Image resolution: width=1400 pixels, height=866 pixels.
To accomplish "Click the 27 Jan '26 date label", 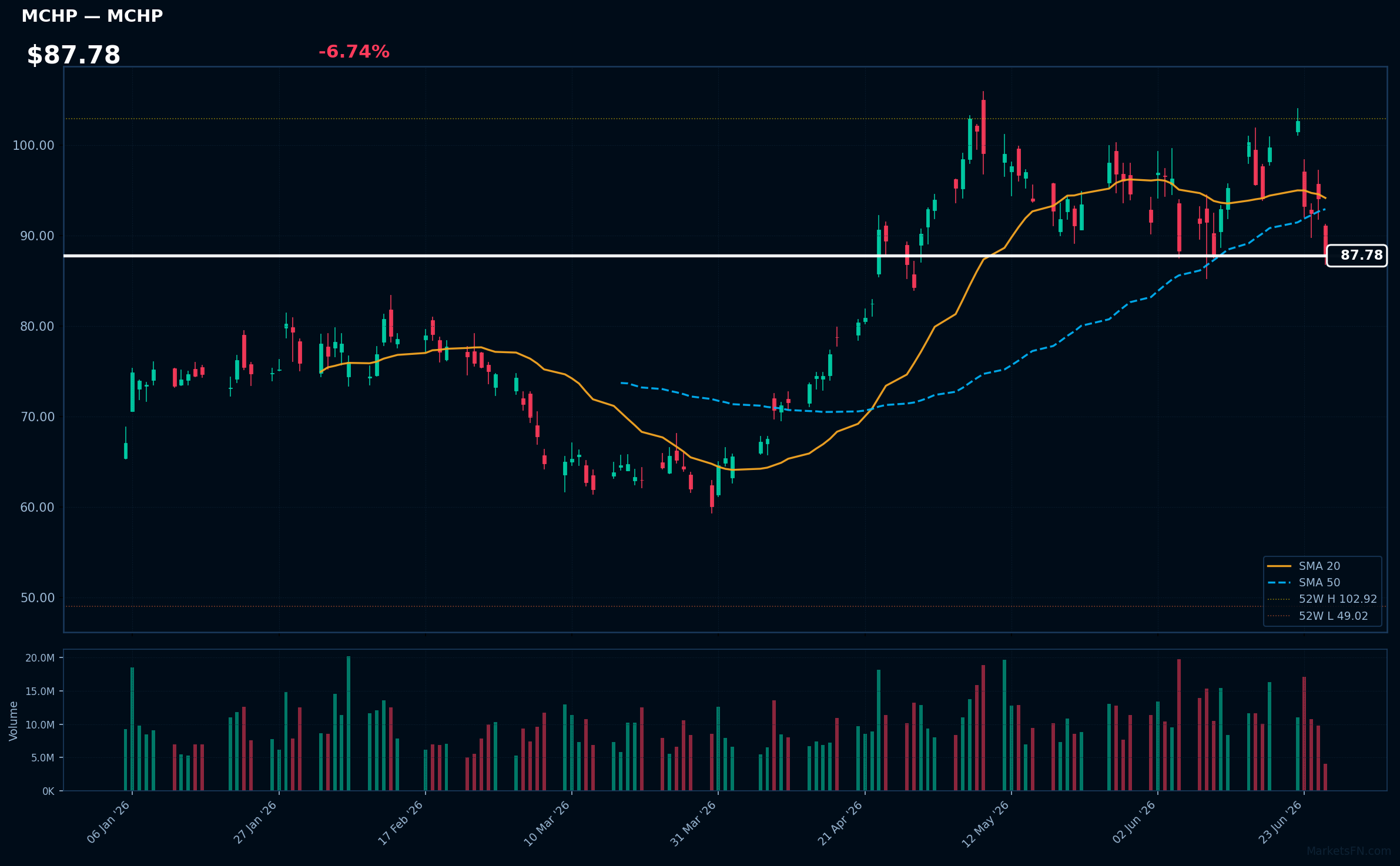I will click(255, 822).
